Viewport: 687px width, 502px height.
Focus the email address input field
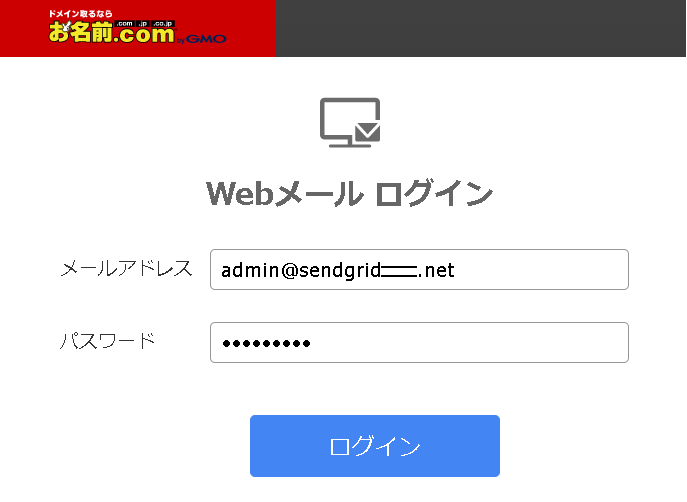point(419,269)
